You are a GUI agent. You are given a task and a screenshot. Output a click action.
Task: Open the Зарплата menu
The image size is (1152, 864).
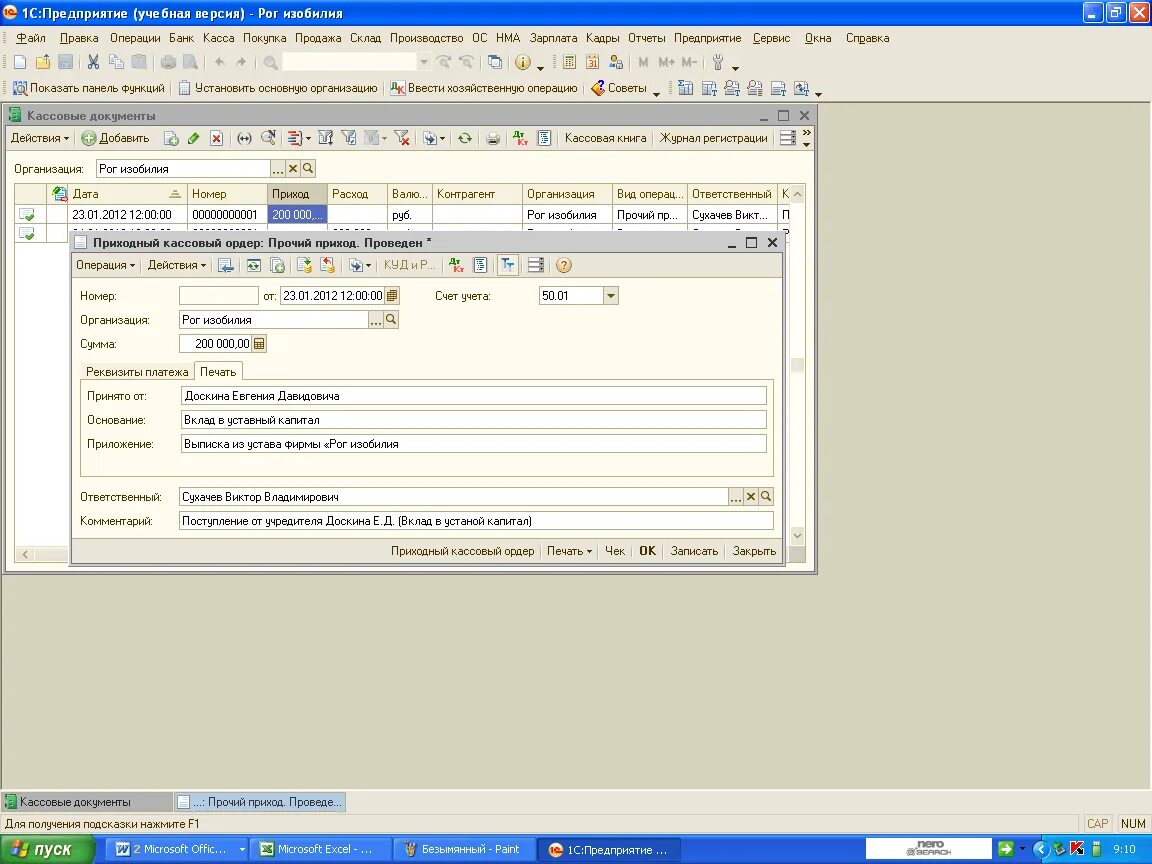coord(553,38)
